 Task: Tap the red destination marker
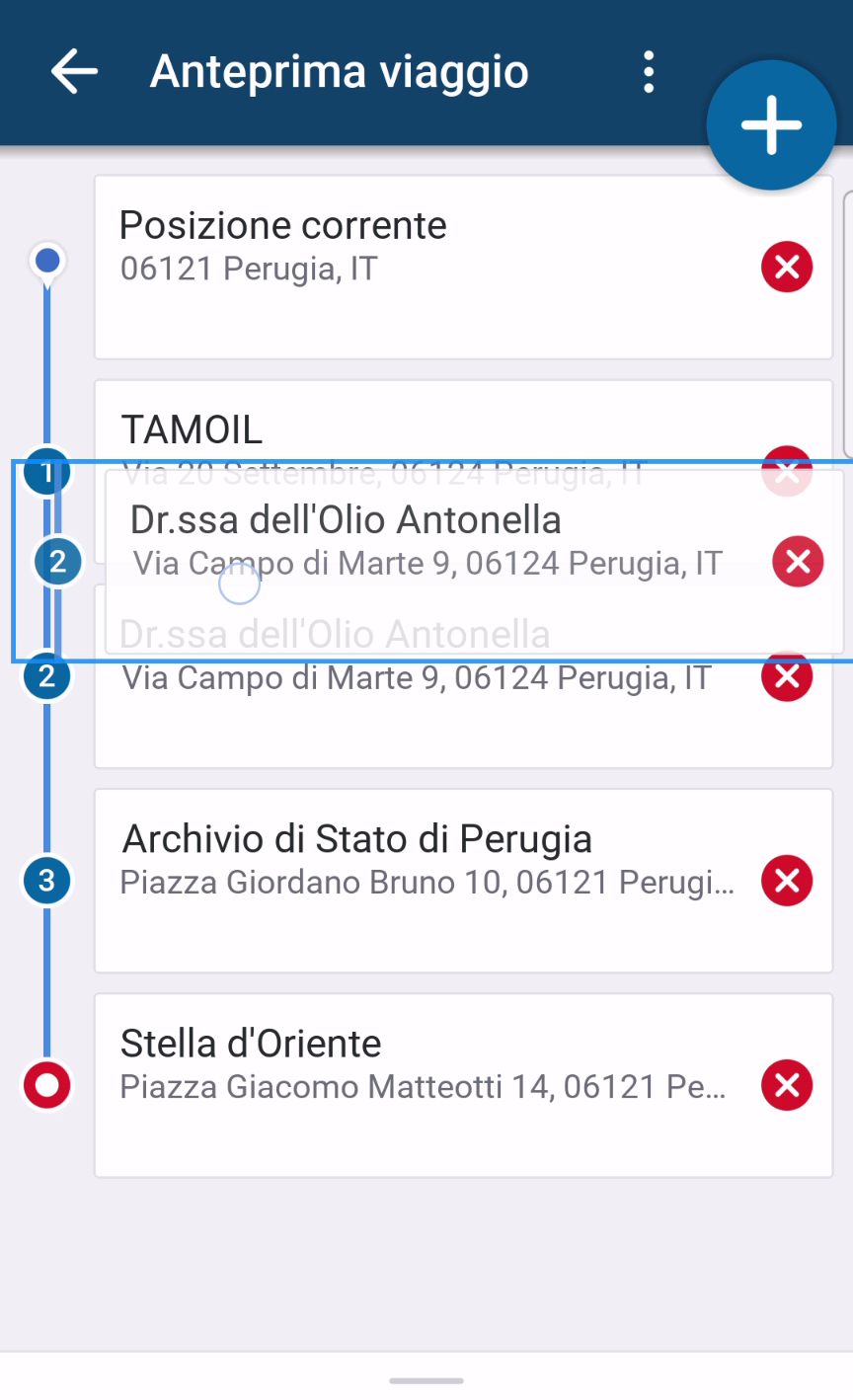coord(47,1085)
